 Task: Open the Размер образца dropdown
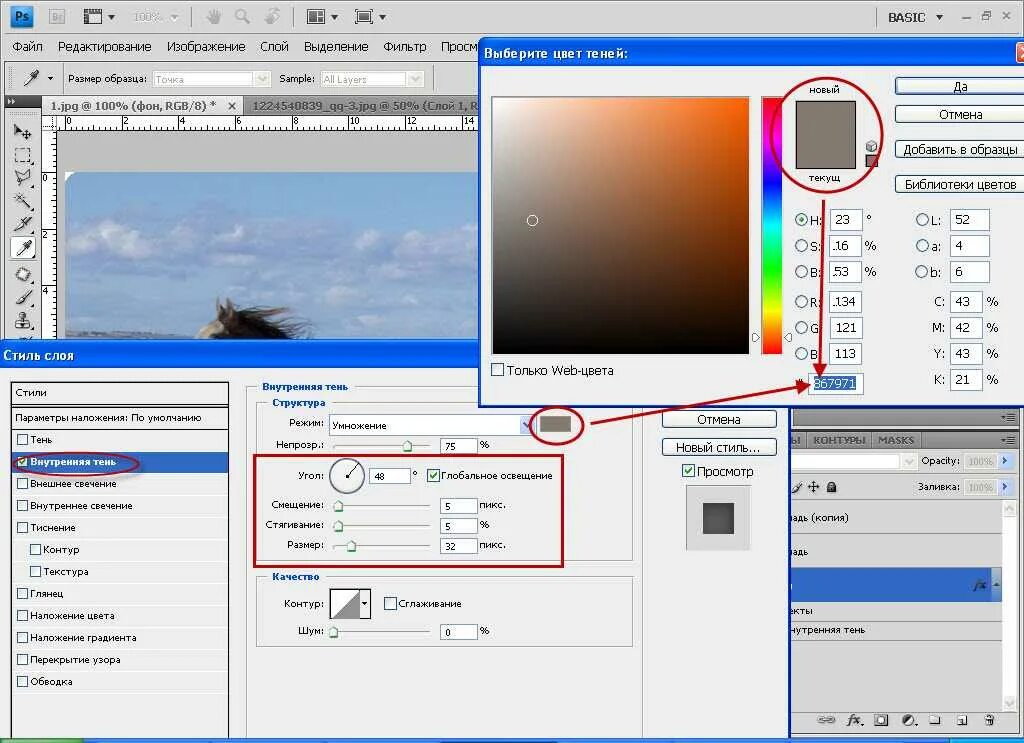pyautogui.click(x=262, y=79)
